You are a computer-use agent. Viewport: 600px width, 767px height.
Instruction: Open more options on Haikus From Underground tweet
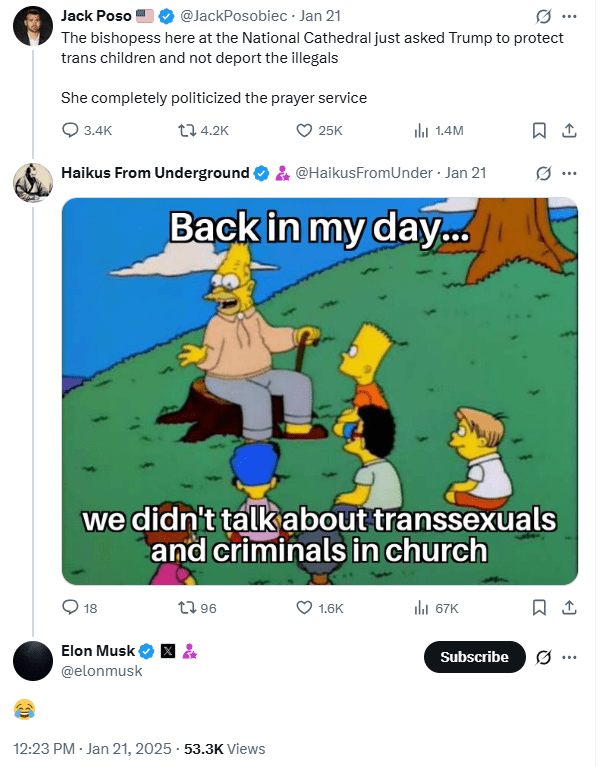coord(569,172)
